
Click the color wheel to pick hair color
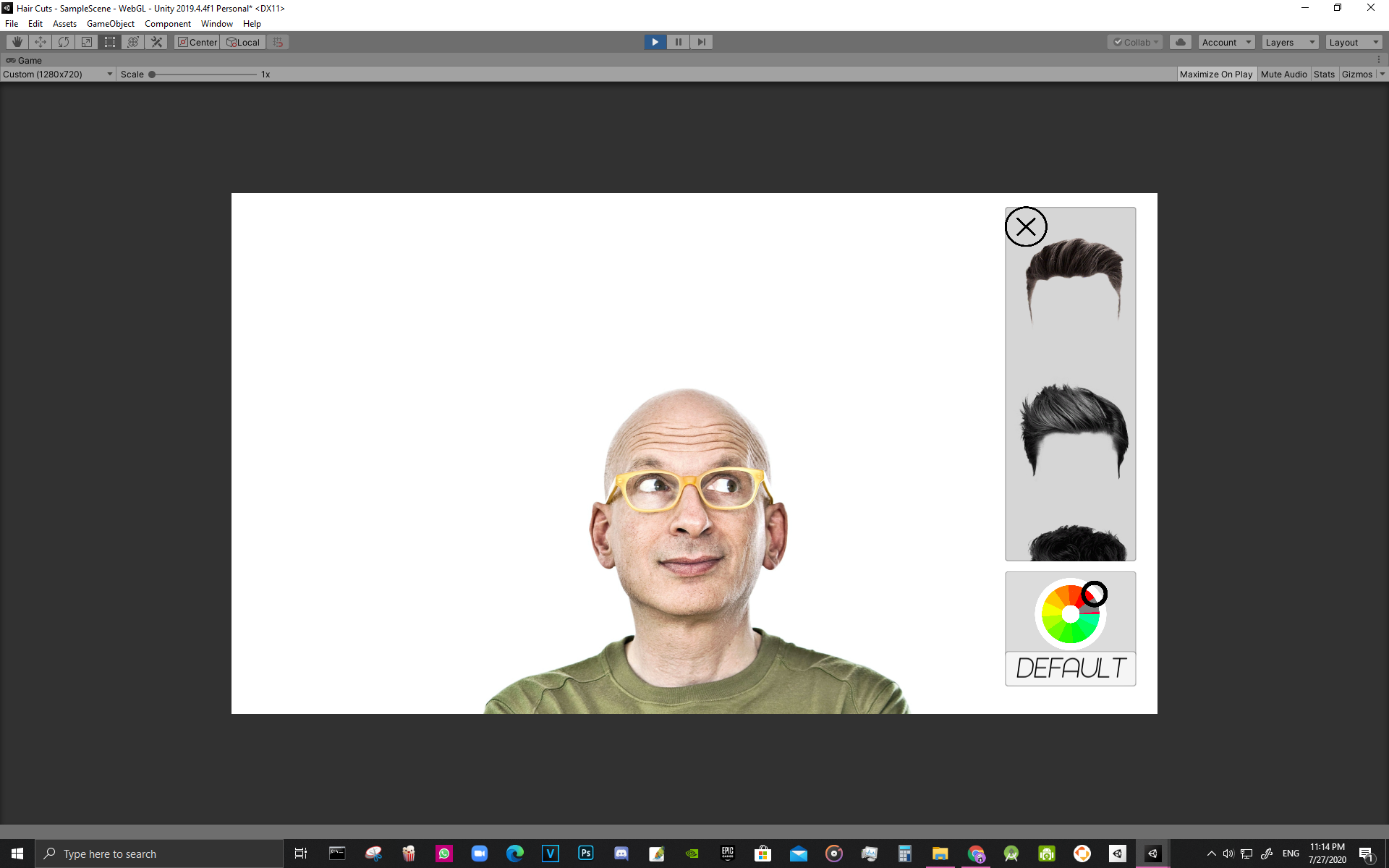(1070, 614)
